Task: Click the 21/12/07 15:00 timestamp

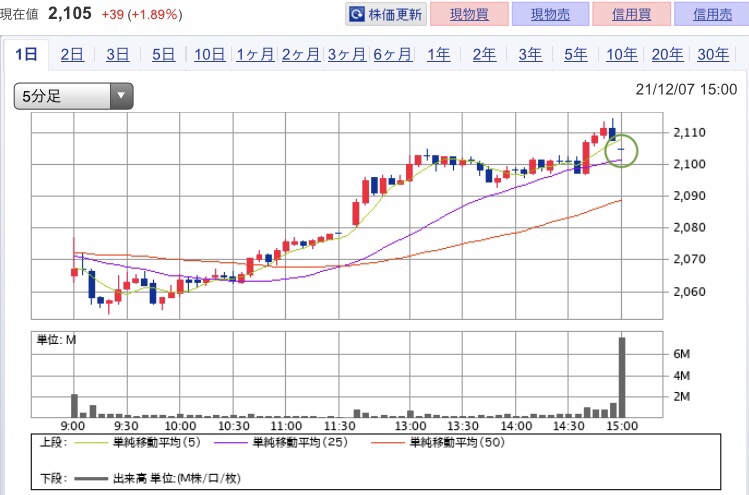Action: tap(686, 89)
